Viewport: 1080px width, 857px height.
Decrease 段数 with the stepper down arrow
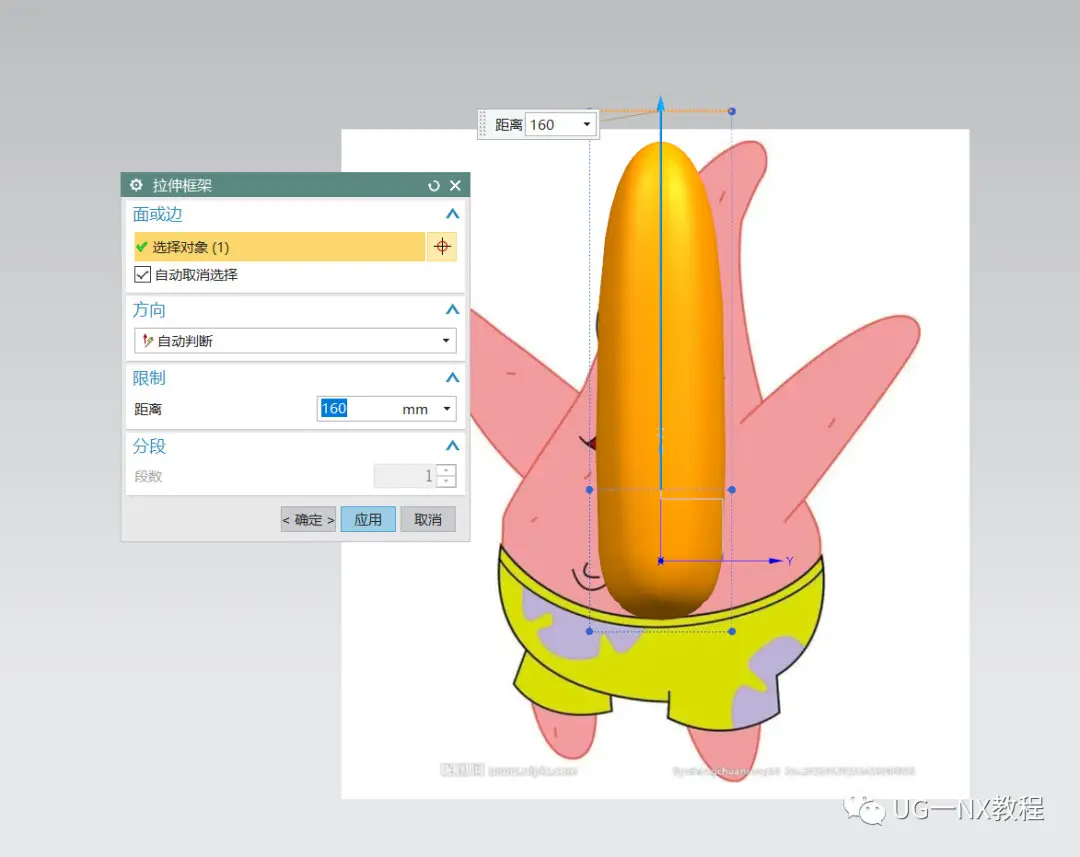tap(446, 481)
